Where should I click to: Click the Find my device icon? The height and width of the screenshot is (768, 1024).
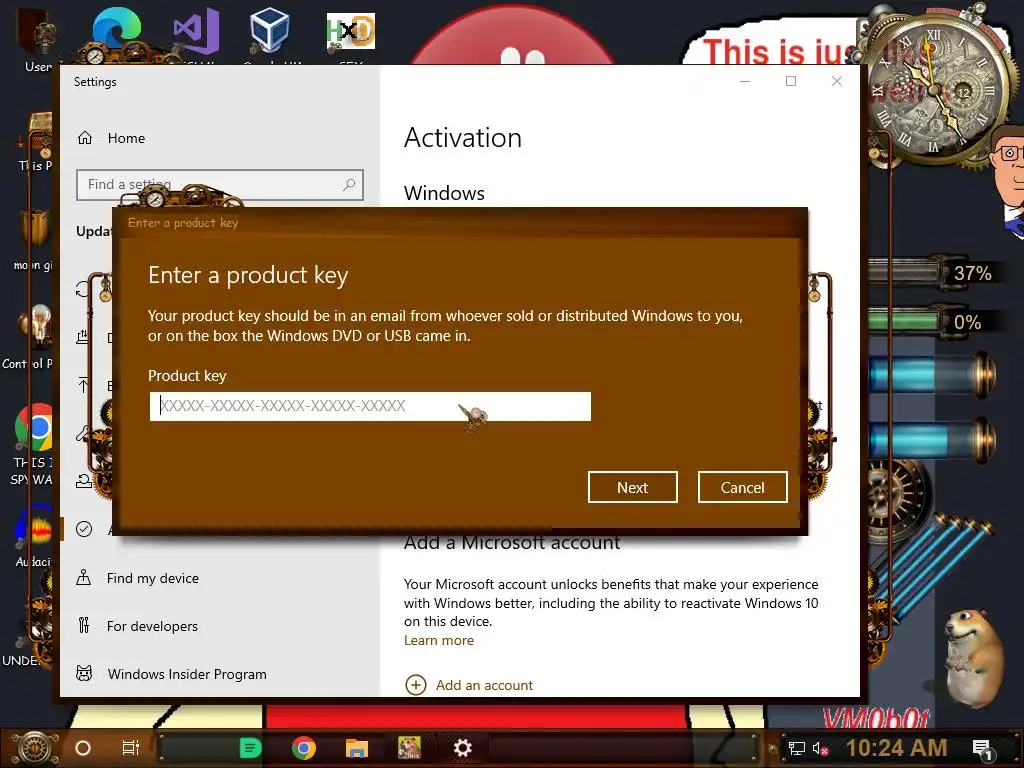tap(84, 577)
